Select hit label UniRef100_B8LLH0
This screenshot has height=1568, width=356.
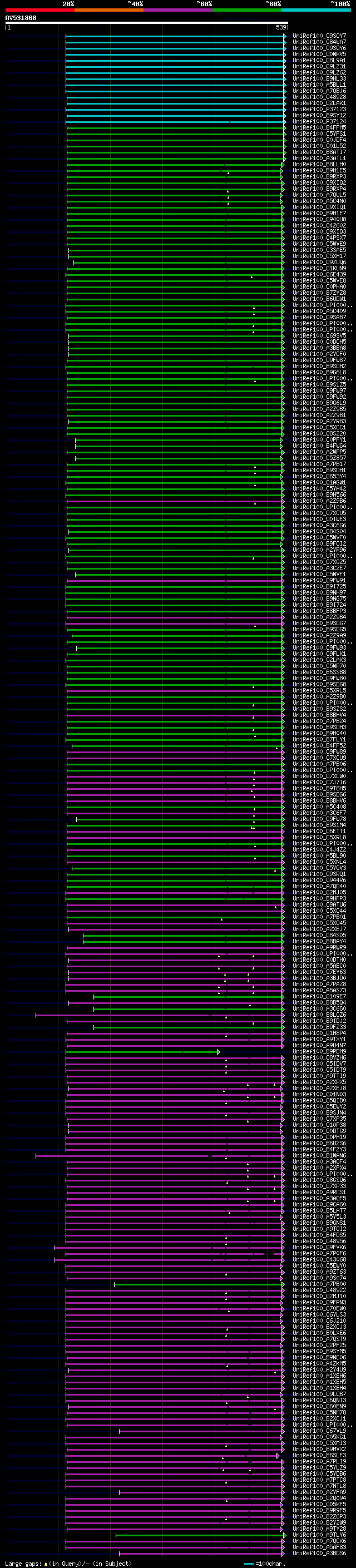coord(319,164)
